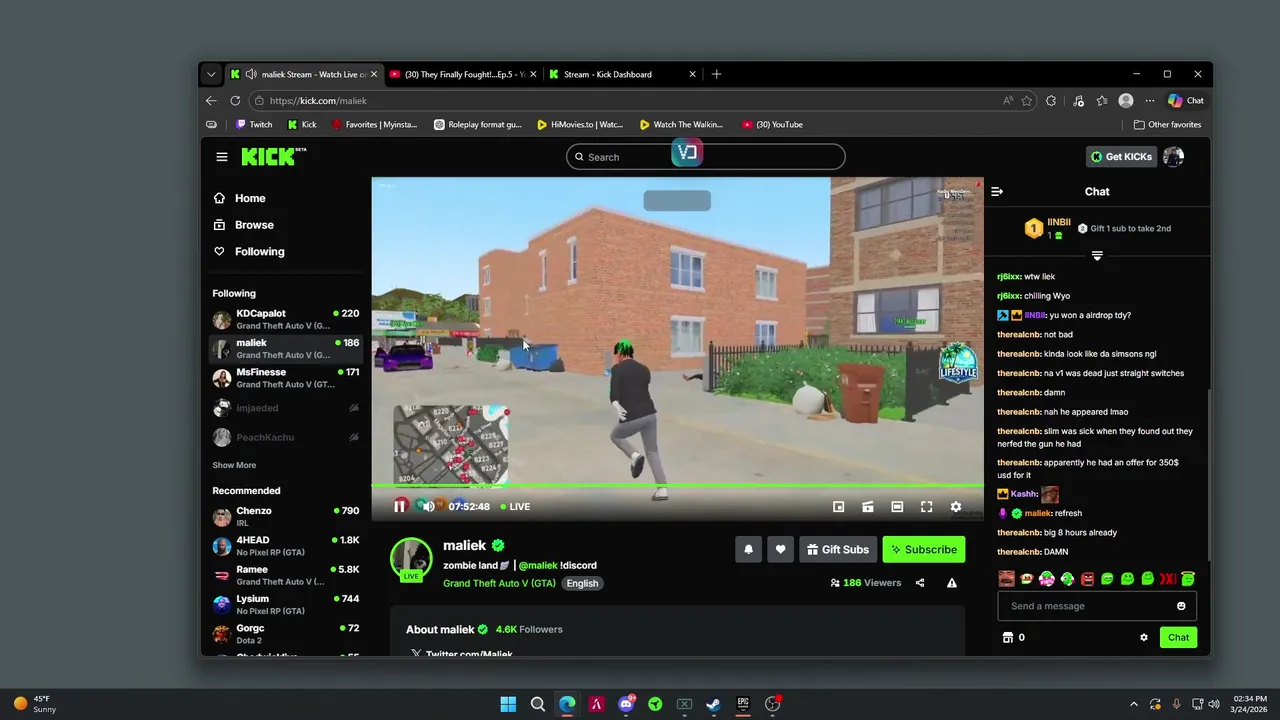Open video player settings gear
This screenshot has height=720, width=1280.
click(956, 507)
